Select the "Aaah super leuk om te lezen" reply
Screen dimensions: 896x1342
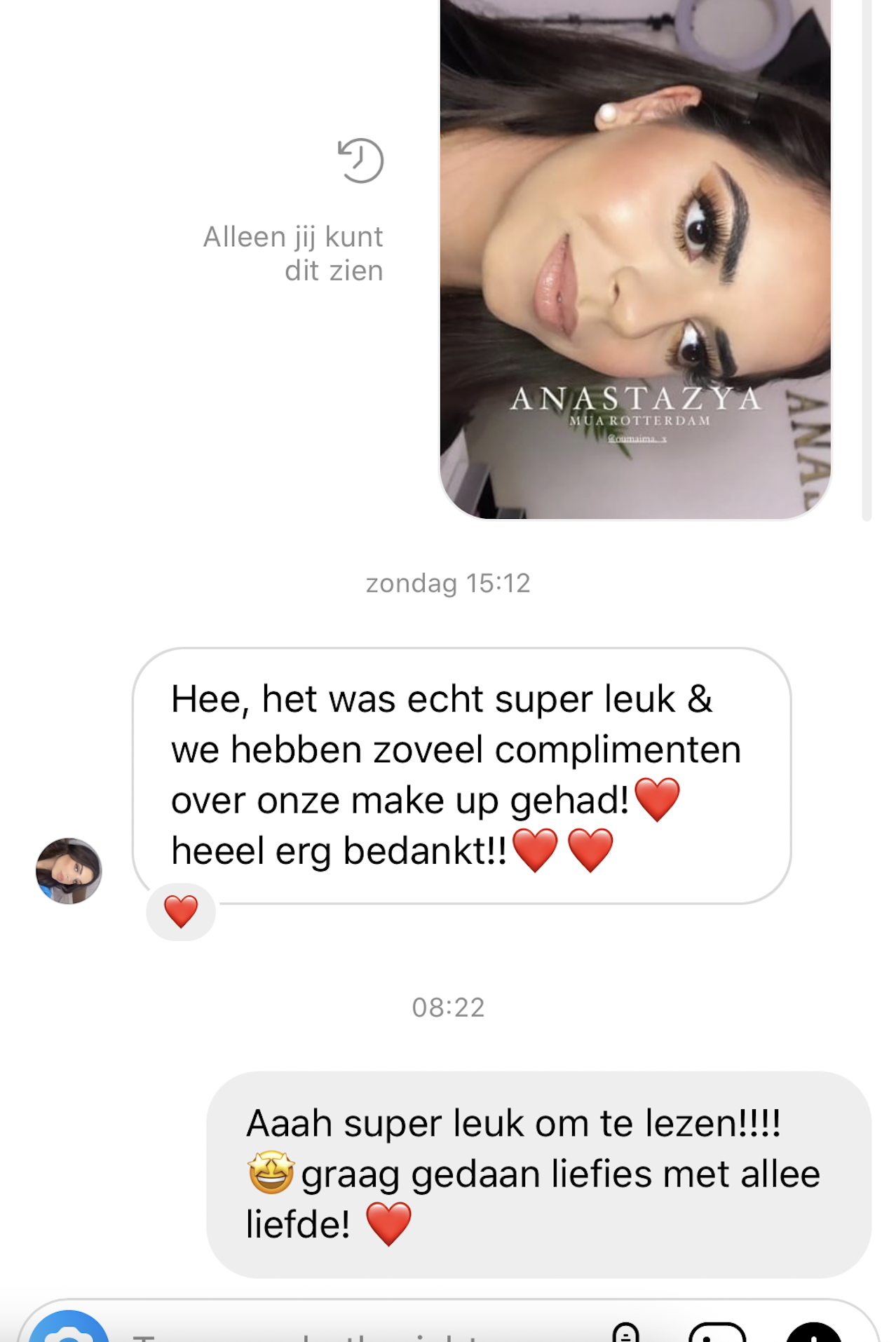point(538,1174)
